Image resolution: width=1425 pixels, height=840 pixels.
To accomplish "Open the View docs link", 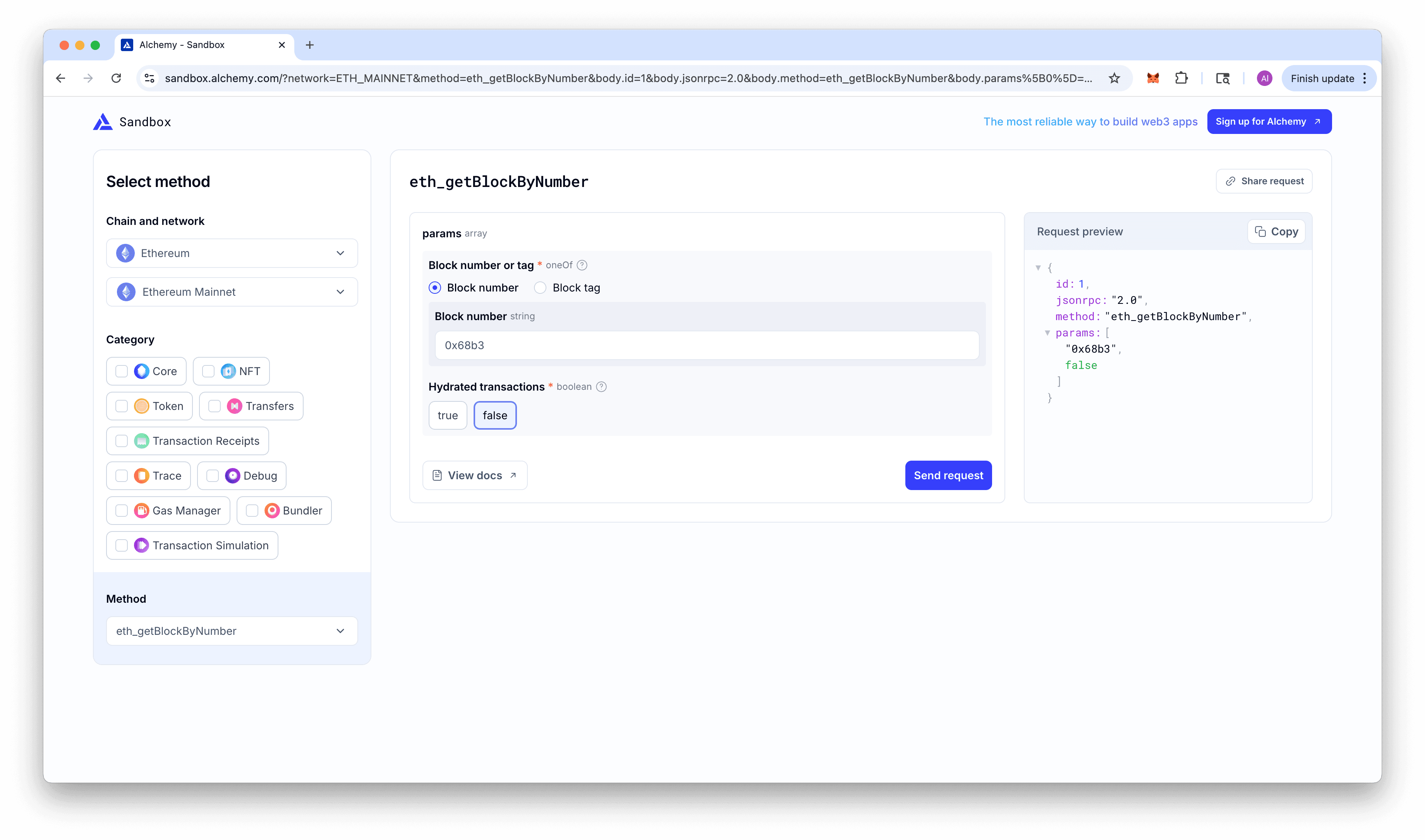I will [x=474, y=475].
